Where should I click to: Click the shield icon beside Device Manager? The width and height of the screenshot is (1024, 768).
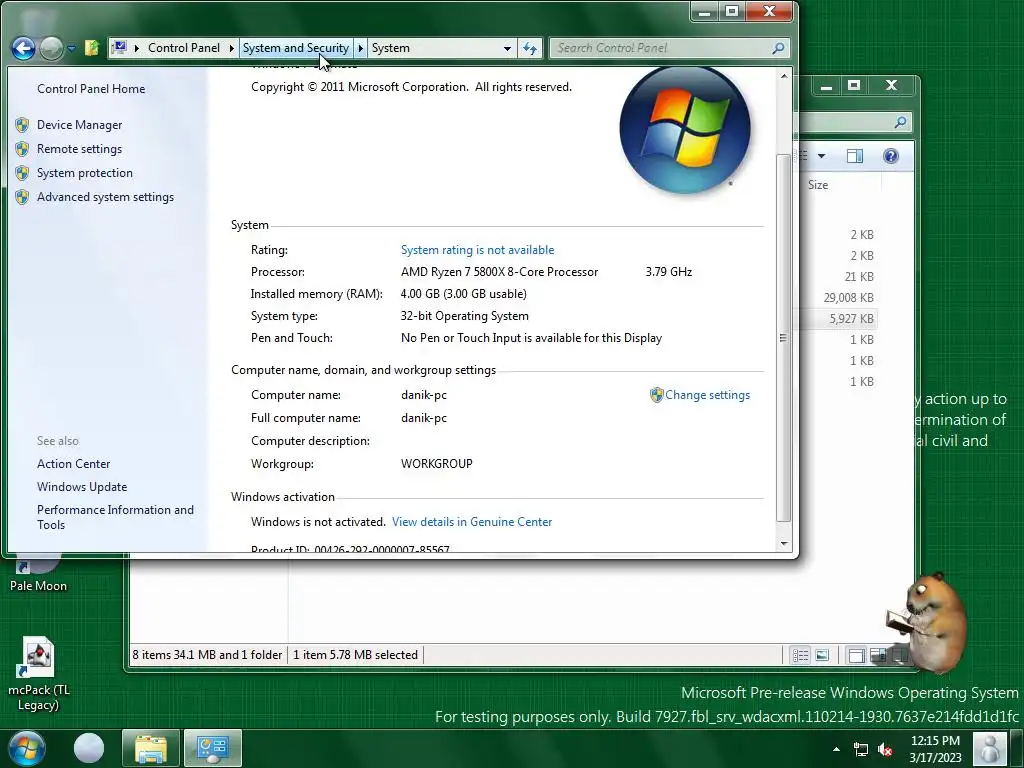[22, 125]
